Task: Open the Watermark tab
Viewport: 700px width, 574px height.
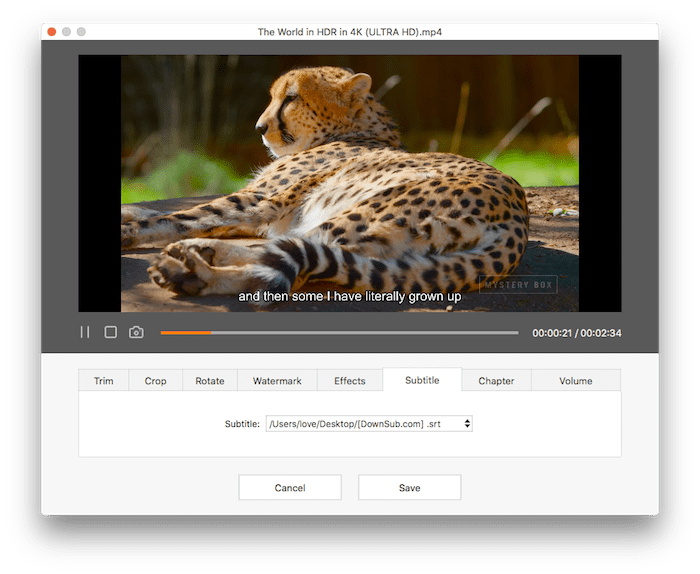Action: pos(277,381)
